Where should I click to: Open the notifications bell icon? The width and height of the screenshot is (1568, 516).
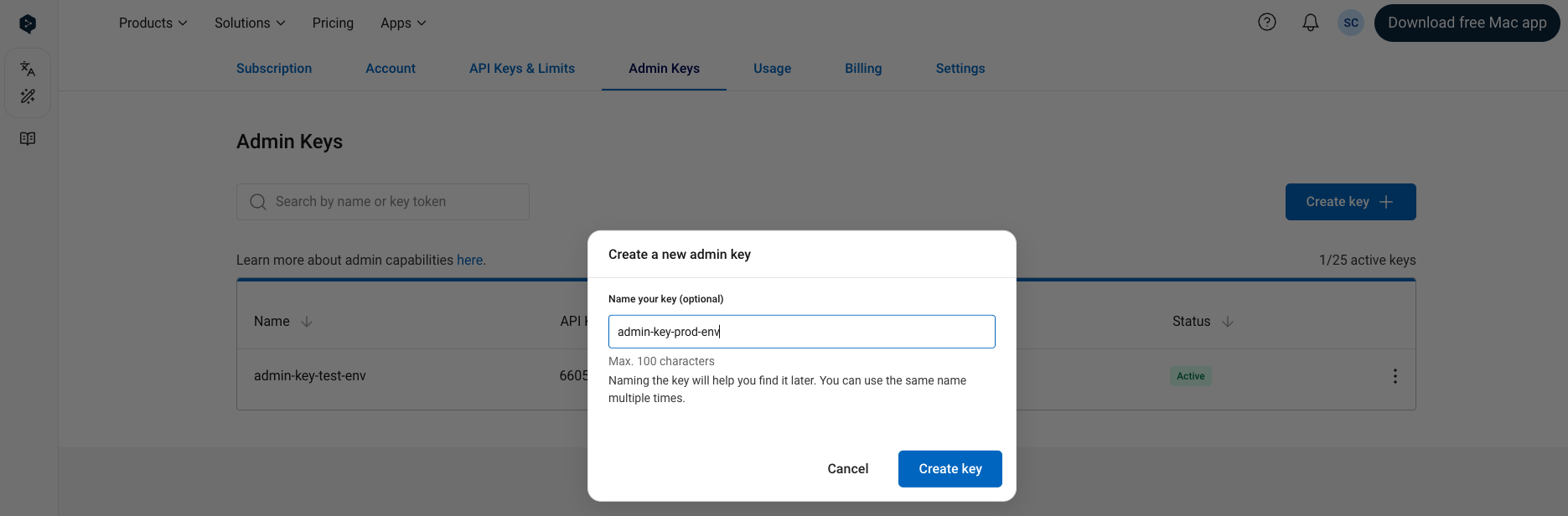(1311, 23)
